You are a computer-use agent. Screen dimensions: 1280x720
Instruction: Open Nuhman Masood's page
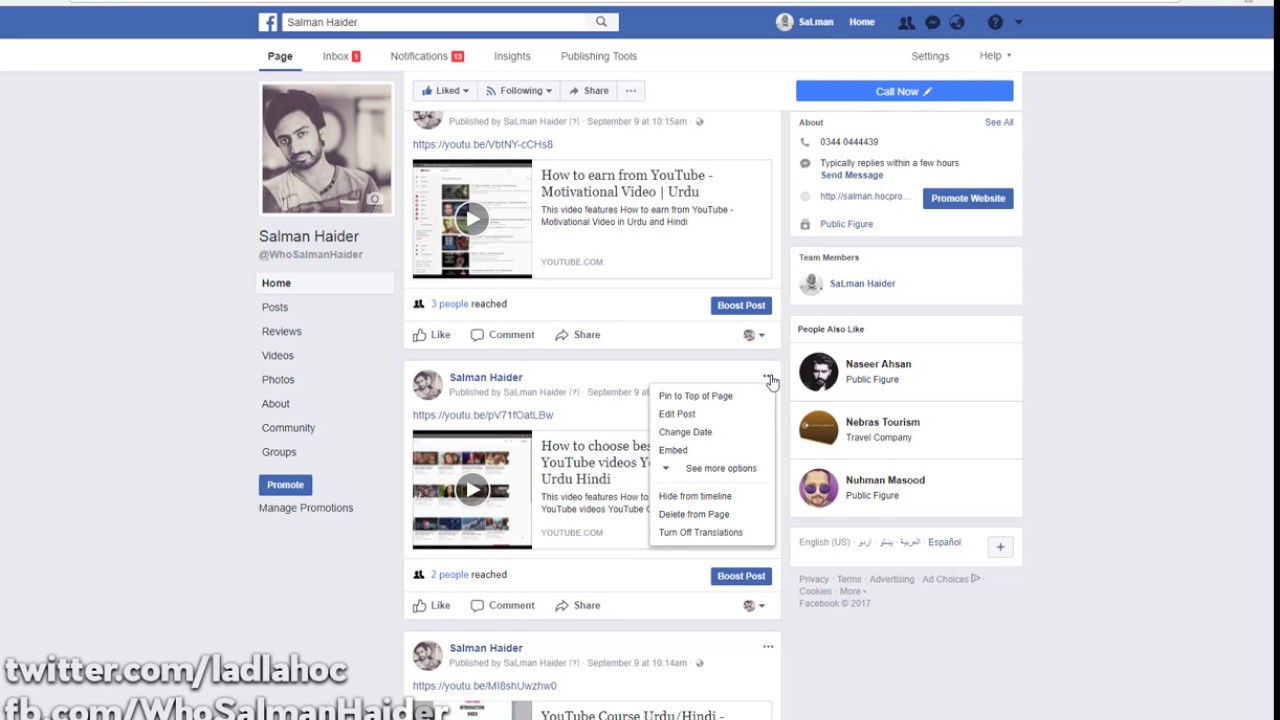tap(885, 480)
